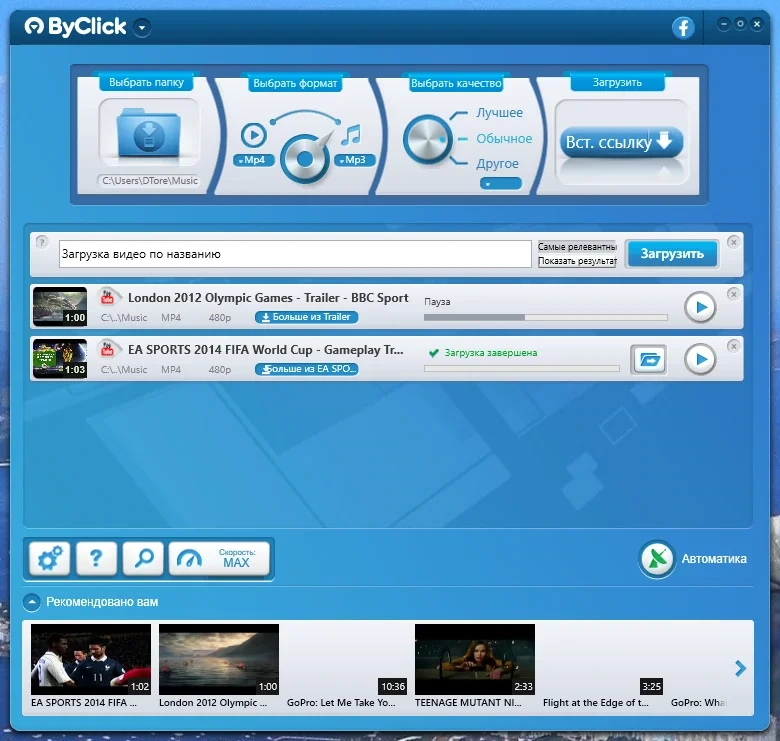Turn the quality knob
Screen dimensions: 780x741
pos(427,140)
